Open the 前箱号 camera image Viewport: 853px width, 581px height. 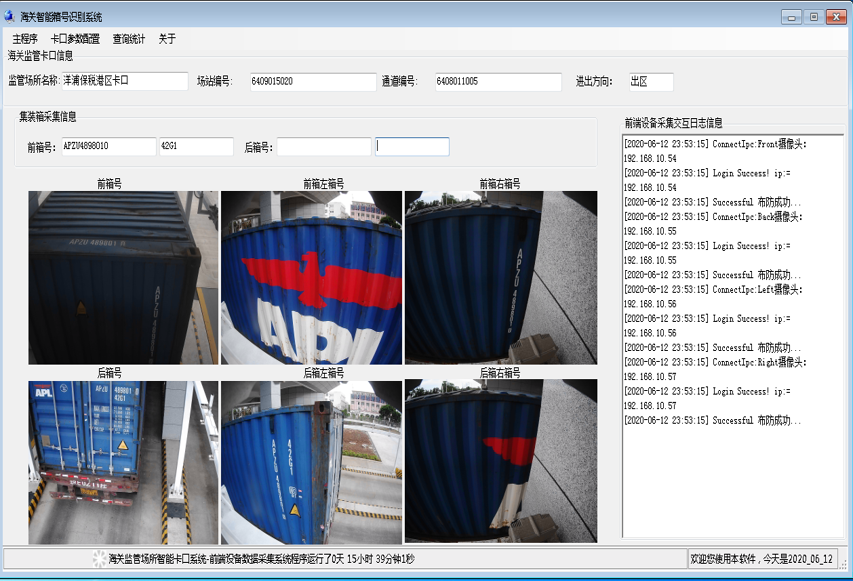123,277
